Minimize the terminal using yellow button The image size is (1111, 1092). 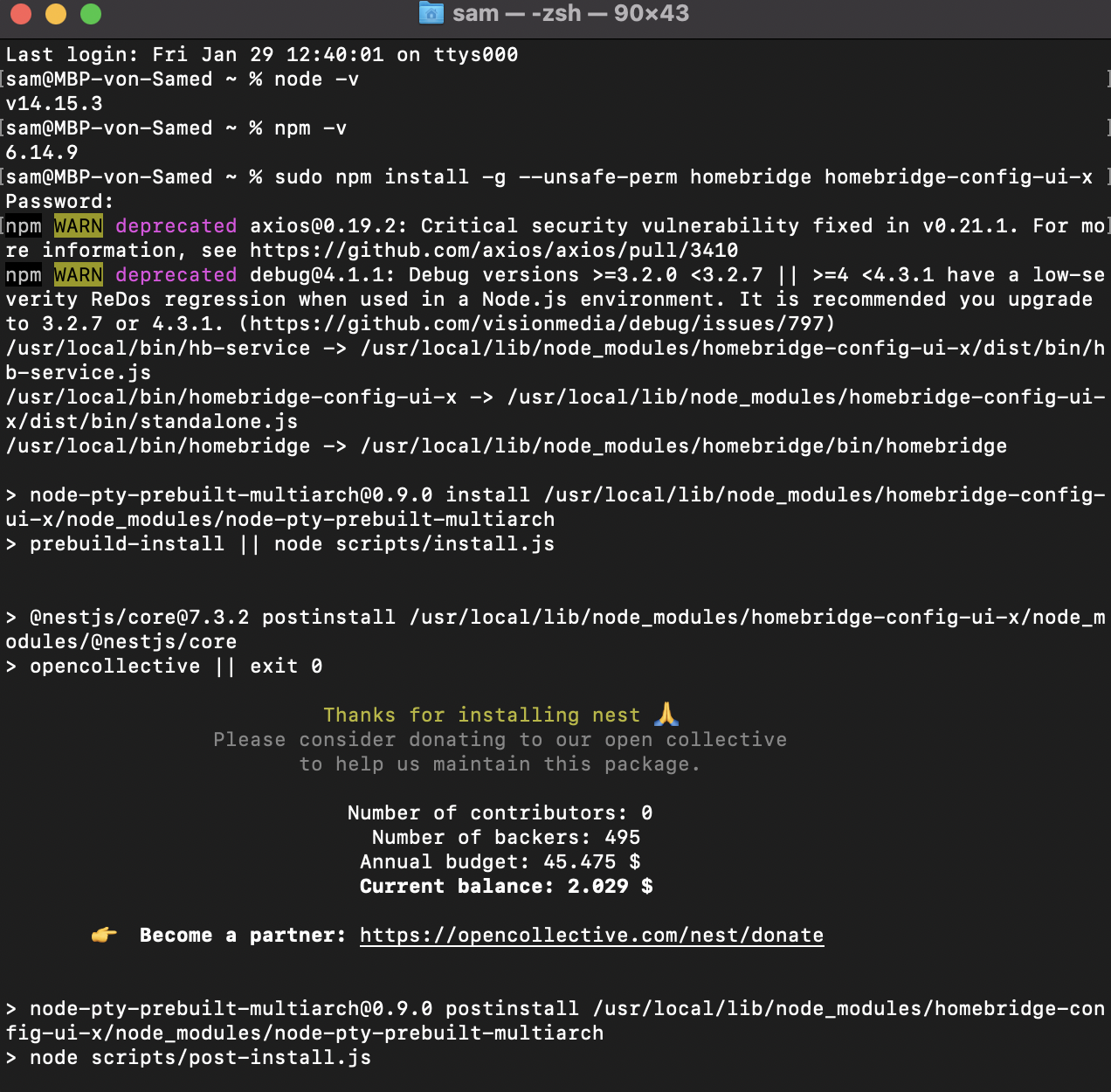(56, 14)
